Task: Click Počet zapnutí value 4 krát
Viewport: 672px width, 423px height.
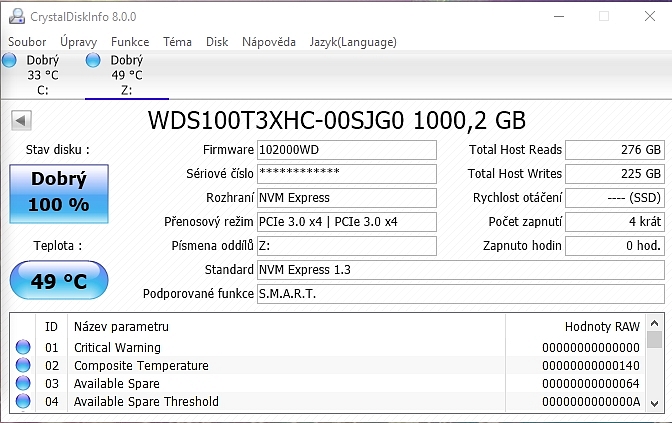Action: 615,222
